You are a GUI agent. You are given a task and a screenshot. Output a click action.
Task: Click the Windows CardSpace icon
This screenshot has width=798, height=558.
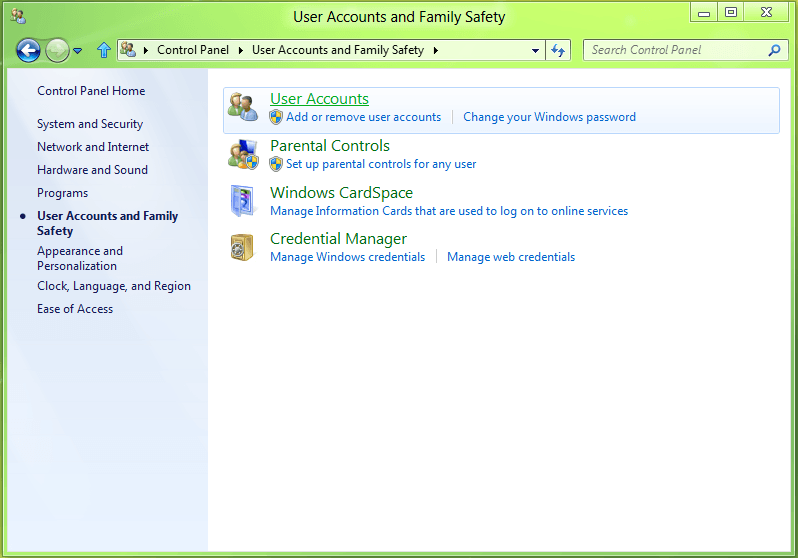tap(243, 201)
